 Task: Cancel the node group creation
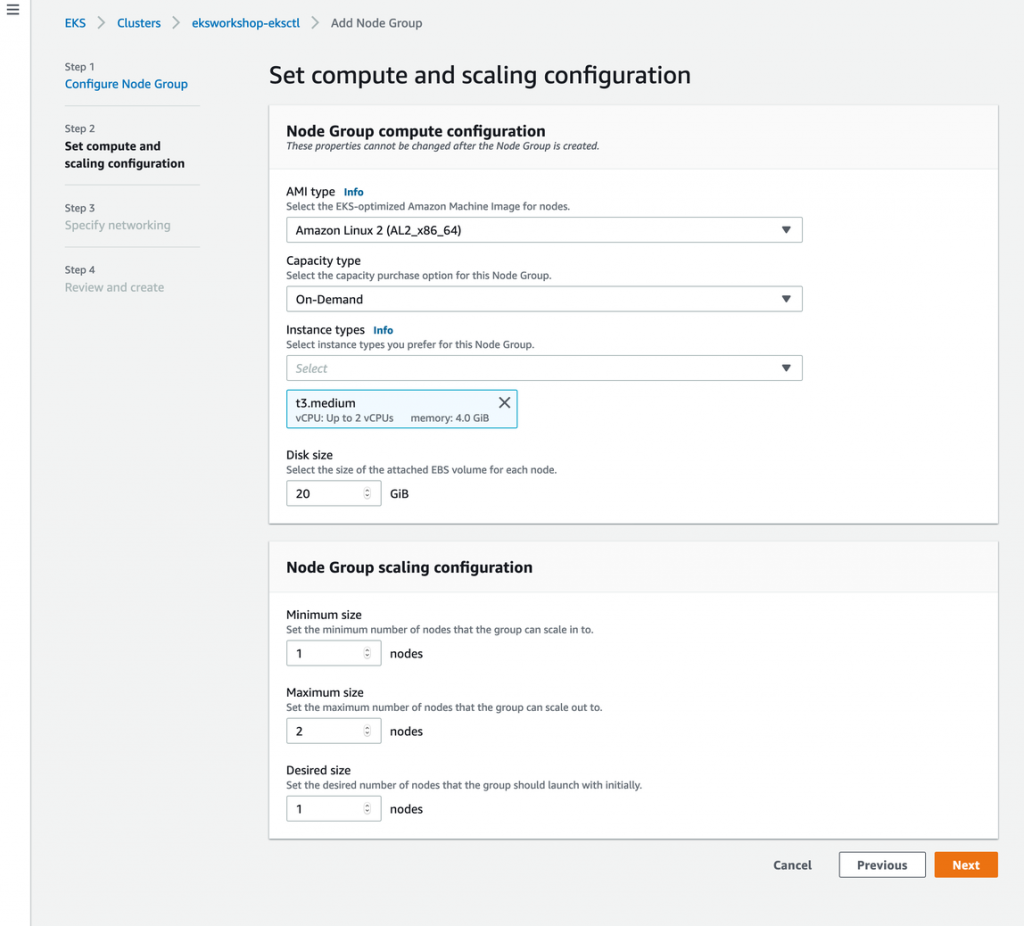pos(792,865)
